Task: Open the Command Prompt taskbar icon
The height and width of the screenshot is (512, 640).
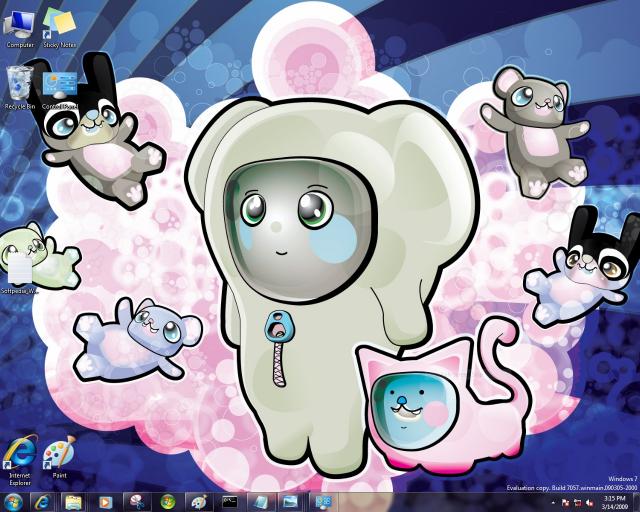Action: (x=229, y=501)
